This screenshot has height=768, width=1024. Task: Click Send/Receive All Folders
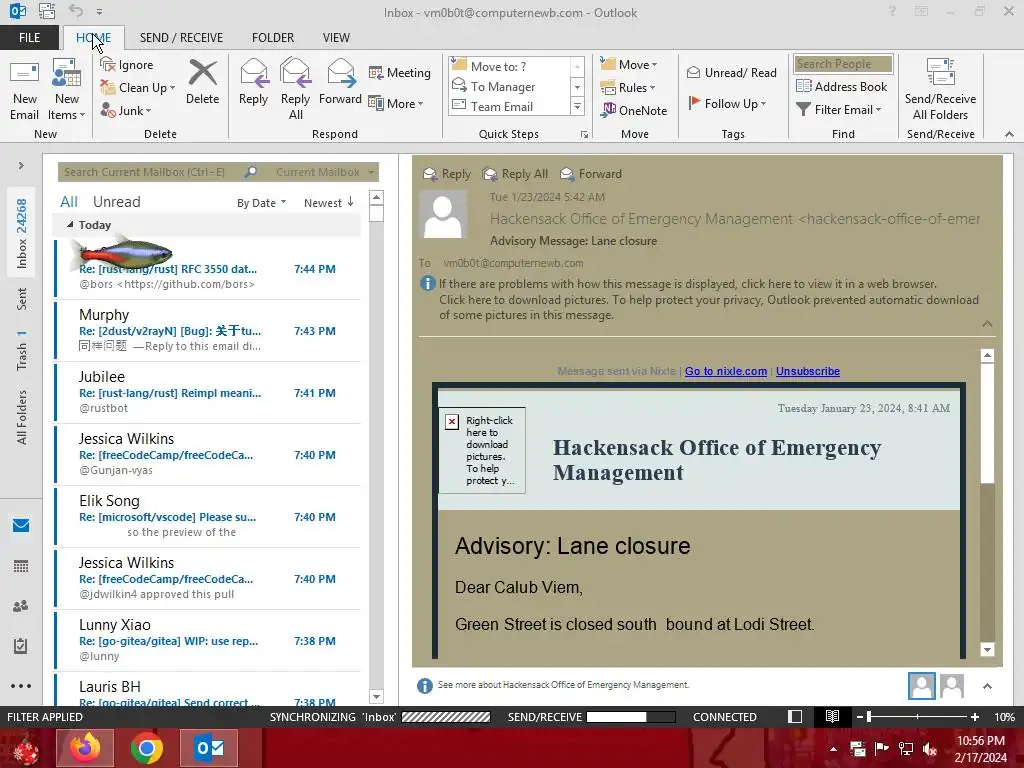[x=940, y=90]
